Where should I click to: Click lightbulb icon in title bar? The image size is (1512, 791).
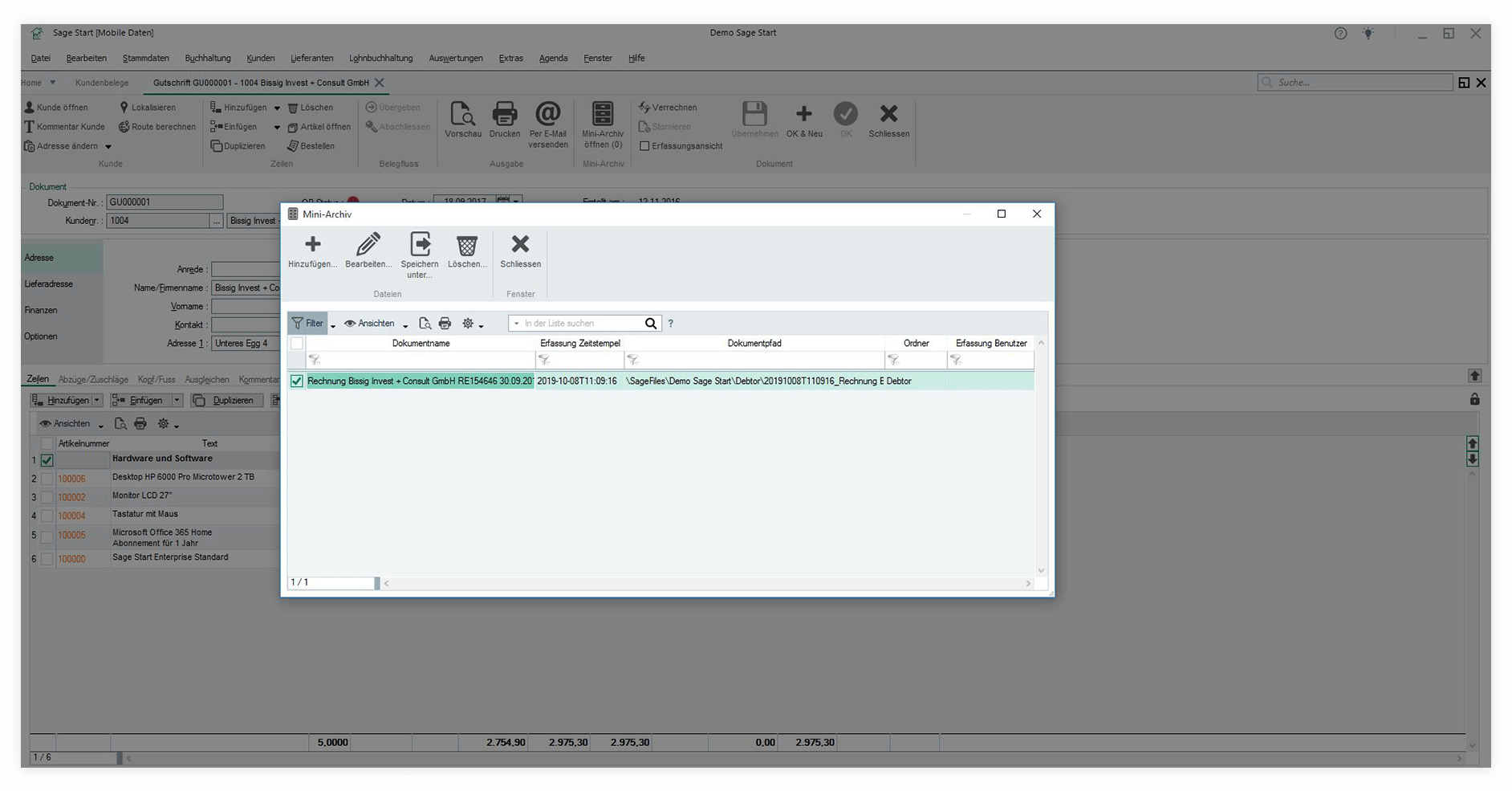coord(1368,34)
